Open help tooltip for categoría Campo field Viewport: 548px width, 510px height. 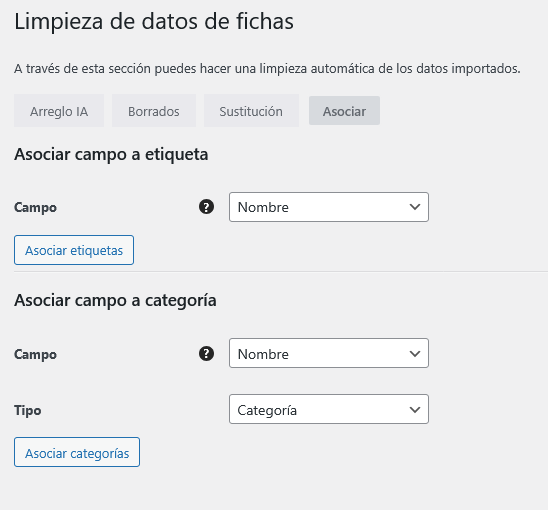click(206, 354)
